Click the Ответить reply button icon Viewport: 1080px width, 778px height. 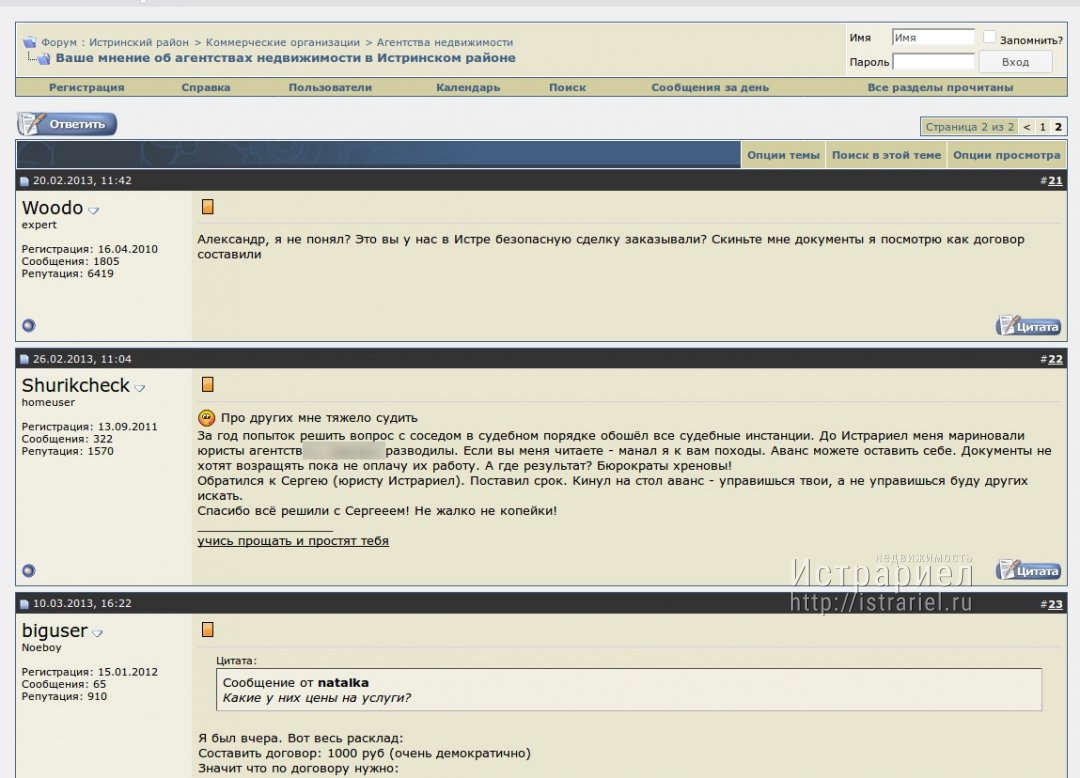pyautogui.click(x=66, y=125)
